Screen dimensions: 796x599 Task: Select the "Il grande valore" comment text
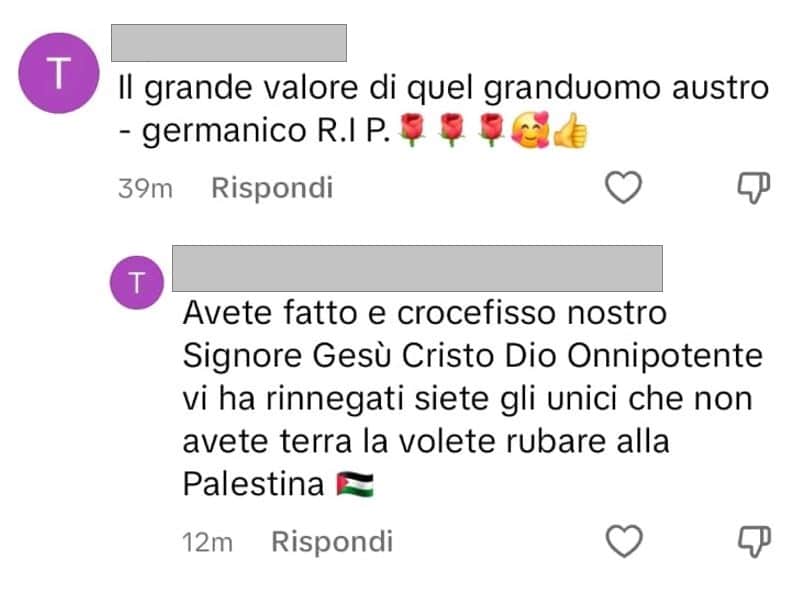coord(443,110)
